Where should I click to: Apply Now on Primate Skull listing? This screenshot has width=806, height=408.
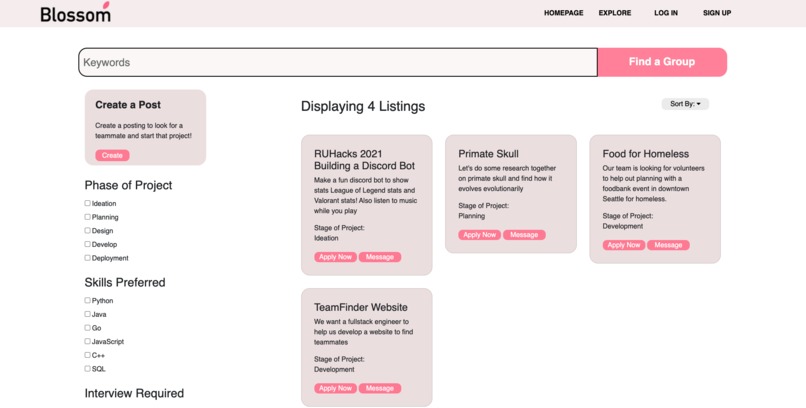tap(480, 235)
